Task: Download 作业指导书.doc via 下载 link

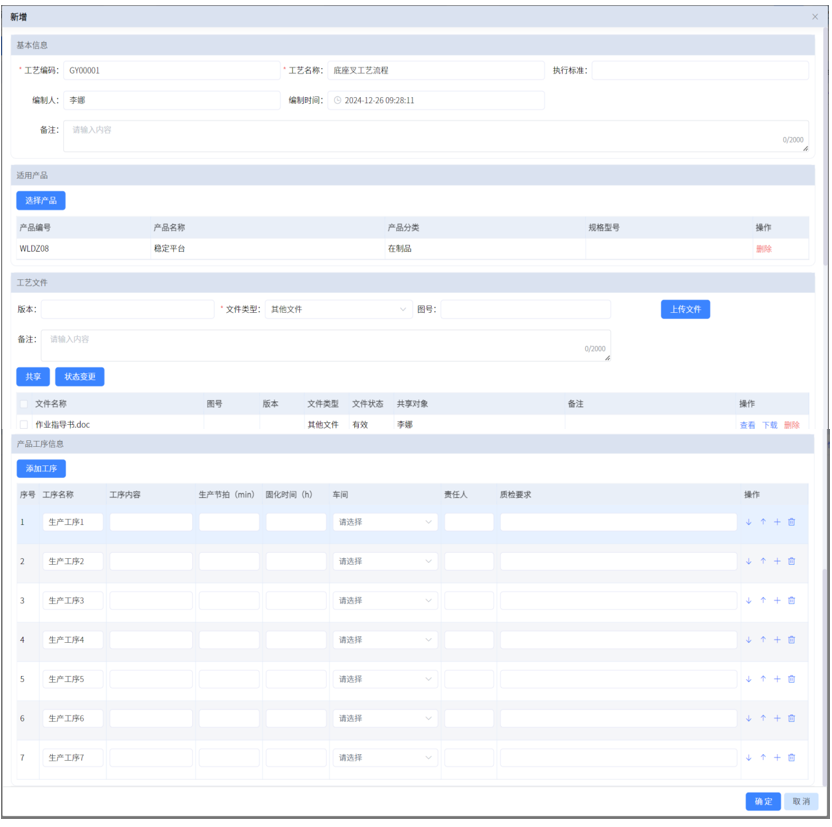Action: 769,425
